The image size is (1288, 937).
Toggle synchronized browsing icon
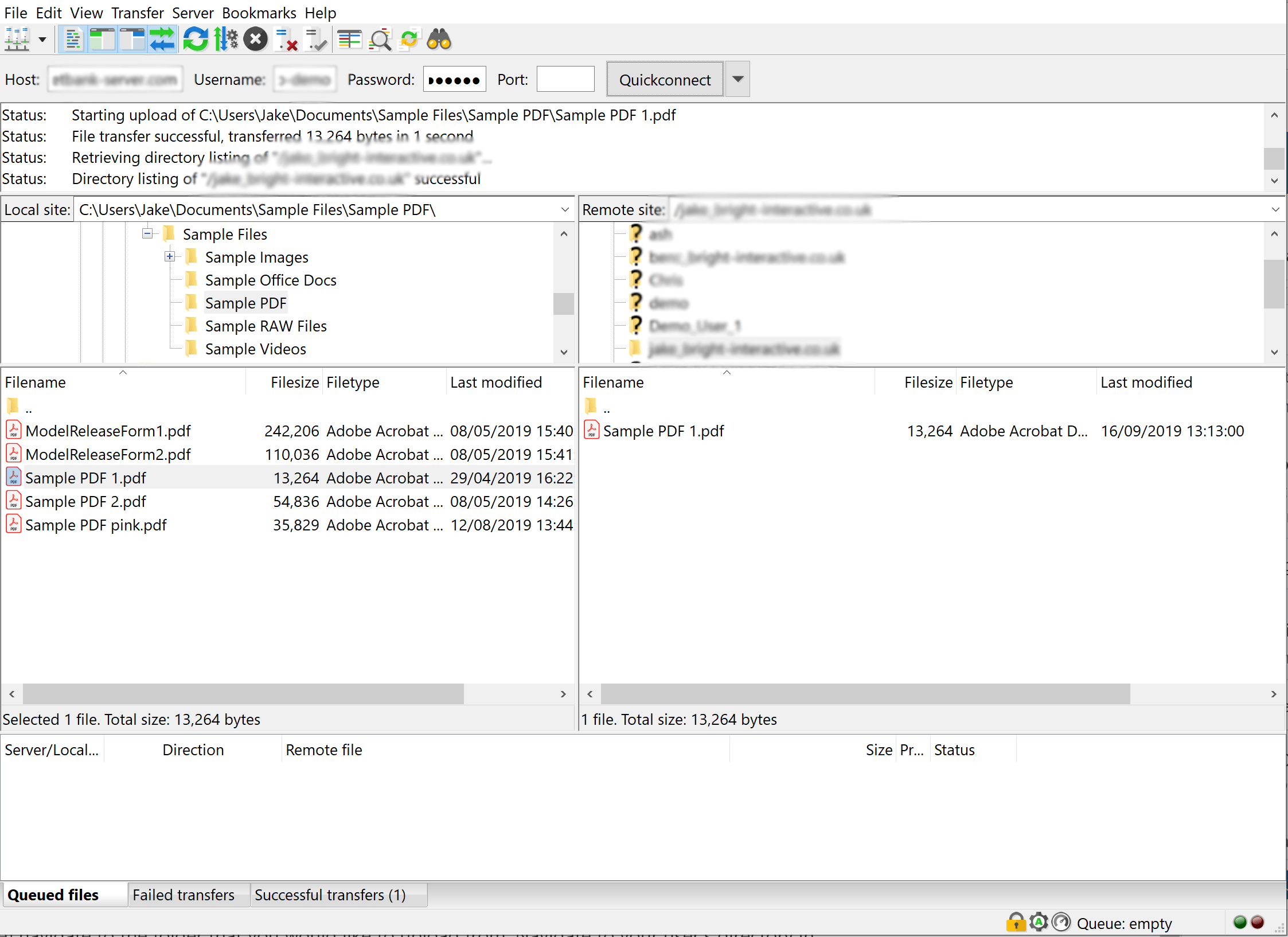pos(409,40)
